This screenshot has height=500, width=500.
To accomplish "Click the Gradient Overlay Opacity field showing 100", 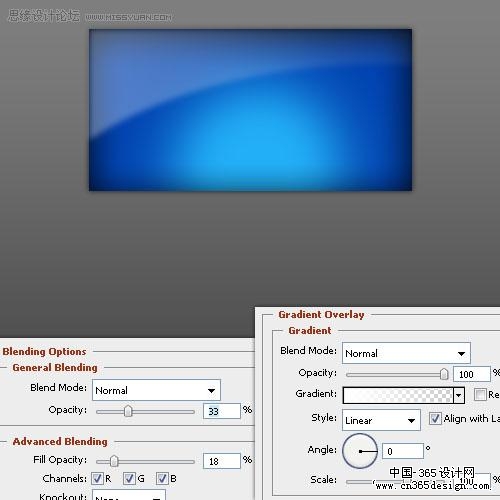I will tap(472, 374).
